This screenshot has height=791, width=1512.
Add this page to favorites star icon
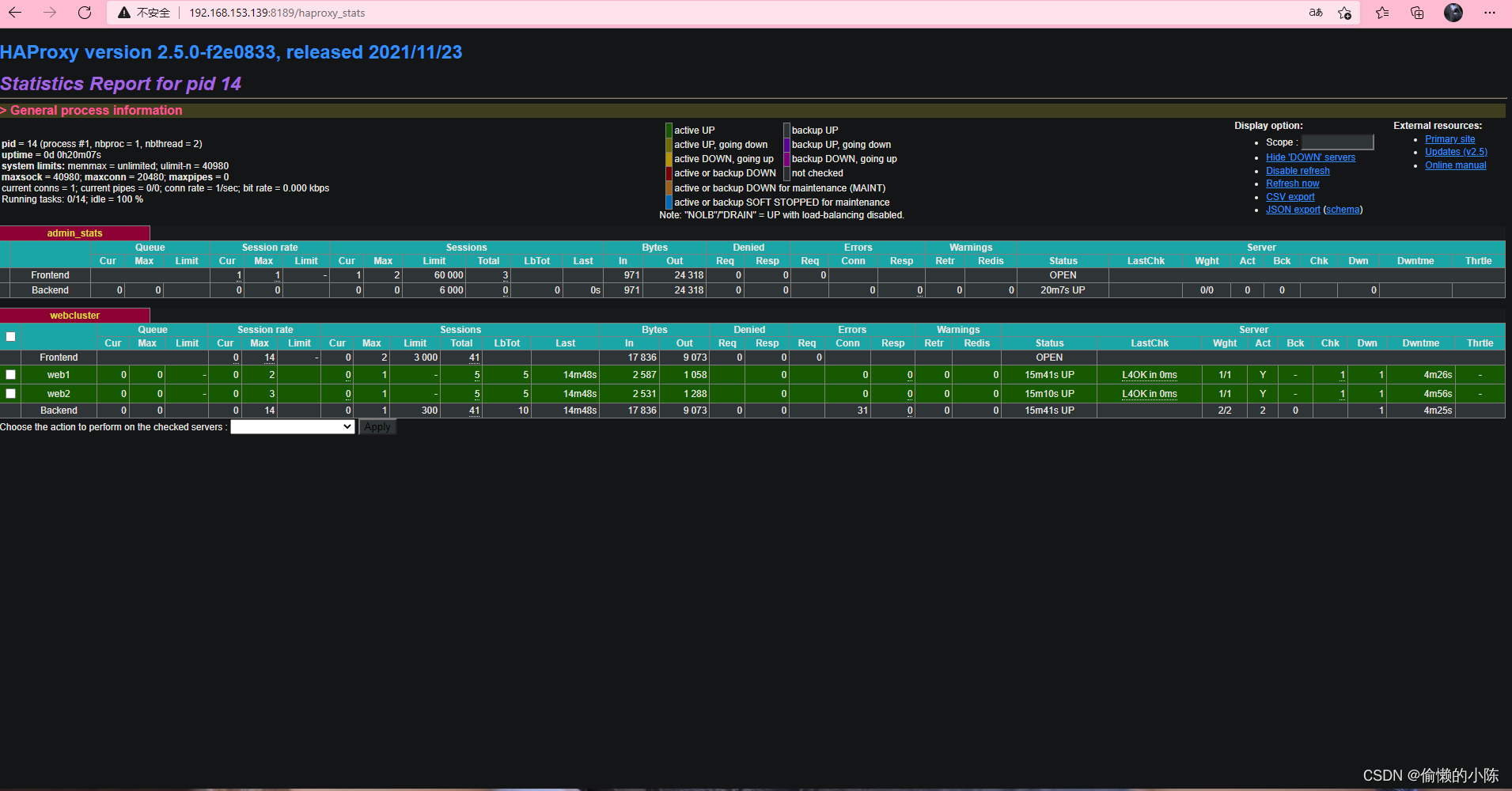click(1344, 13)
